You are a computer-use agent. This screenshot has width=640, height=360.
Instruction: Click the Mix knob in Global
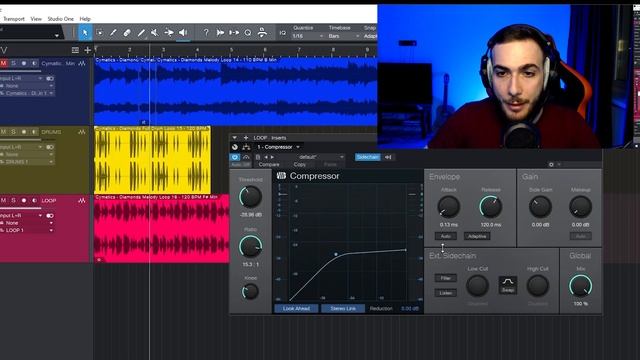pos(580,285)
